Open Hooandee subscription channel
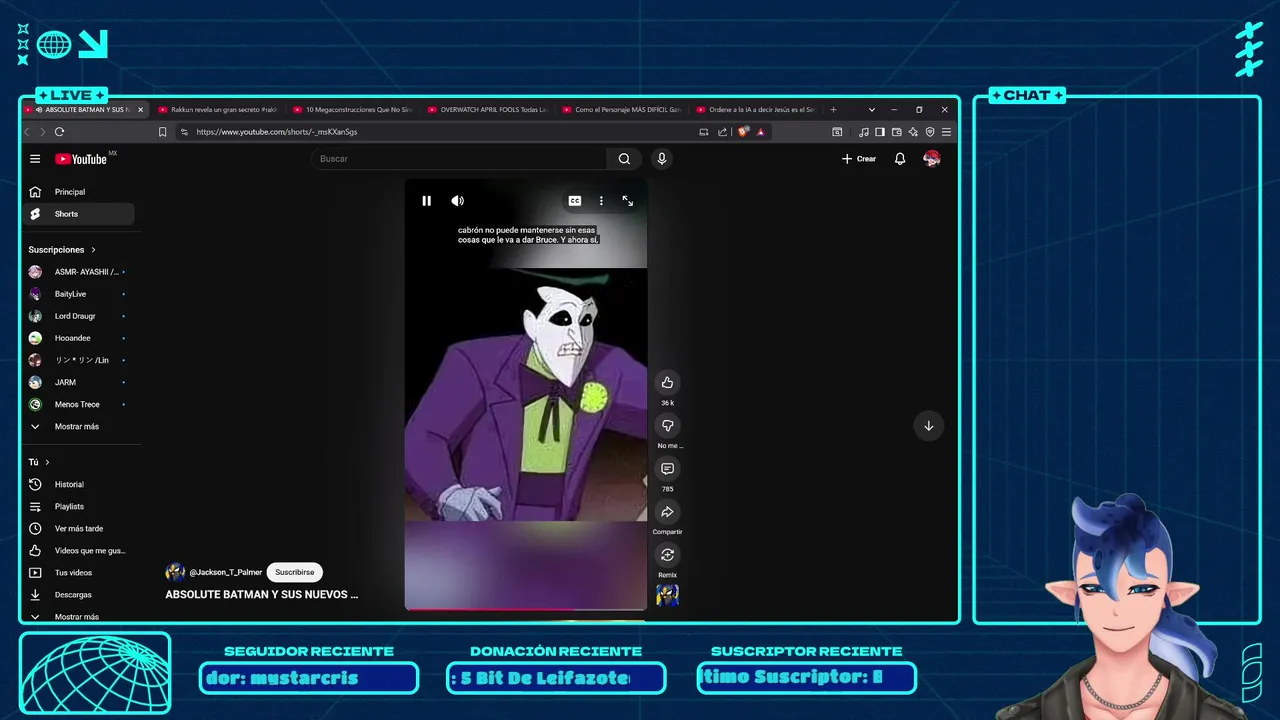Image resolution: width=1280 pixels, height=720 pixels. (79, 338)
